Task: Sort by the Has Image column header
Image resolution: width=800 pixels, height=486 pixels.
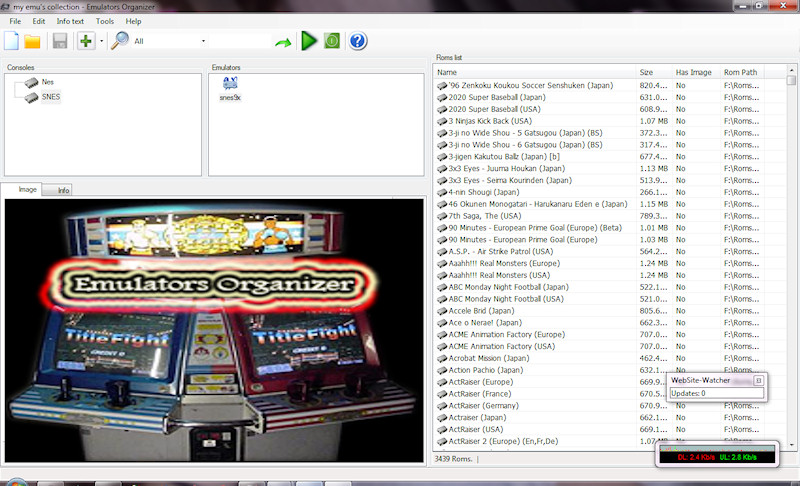Action: point(696,72)
